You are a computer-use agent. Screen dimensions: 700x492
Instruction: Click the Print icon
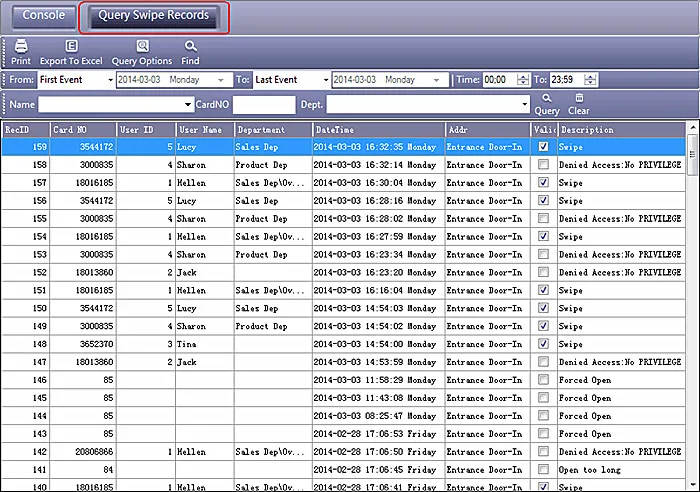tap(21, 46)
